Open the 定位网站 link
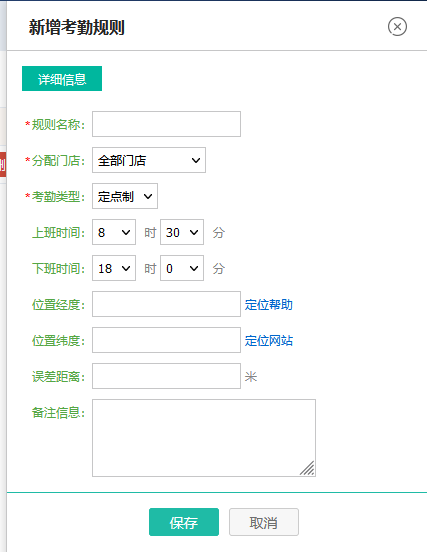This screenshot has width=427, height=552. tap(269, 341)
